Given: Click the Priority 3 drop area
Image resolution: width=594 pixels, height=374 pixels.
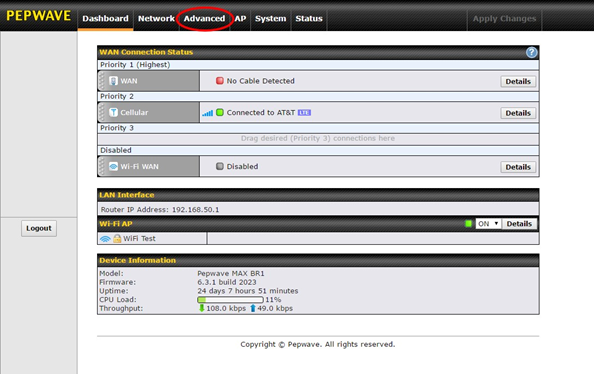Looking at the screenshot, I should point(318,139).
